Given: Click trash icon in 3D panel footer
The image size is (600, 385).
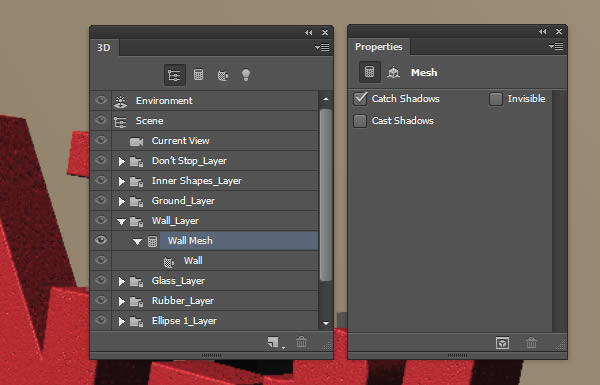Looking at the screenshot, I should tap(302, 342).
